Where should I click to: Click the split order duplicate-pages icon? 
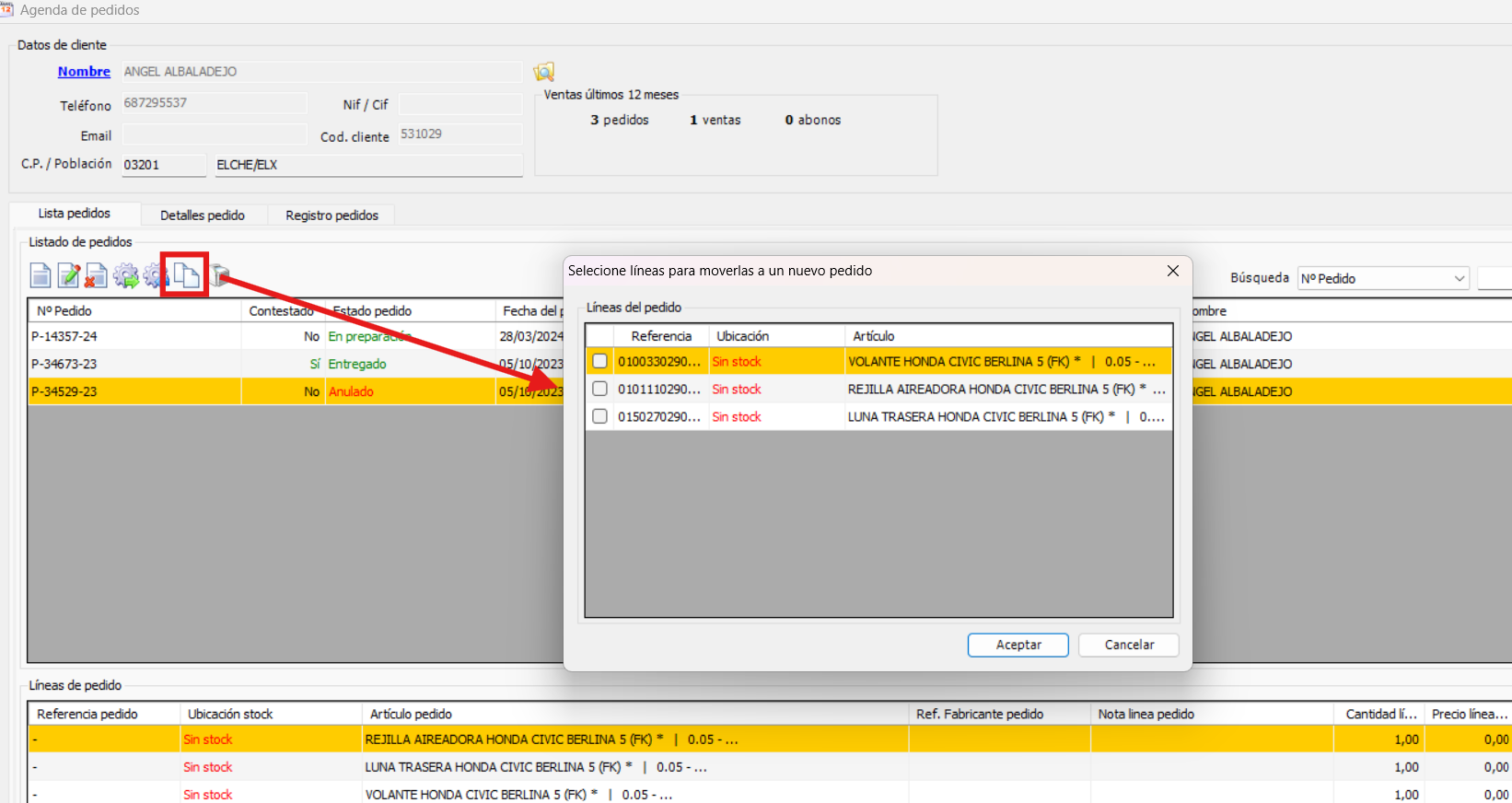click(186, 275)
